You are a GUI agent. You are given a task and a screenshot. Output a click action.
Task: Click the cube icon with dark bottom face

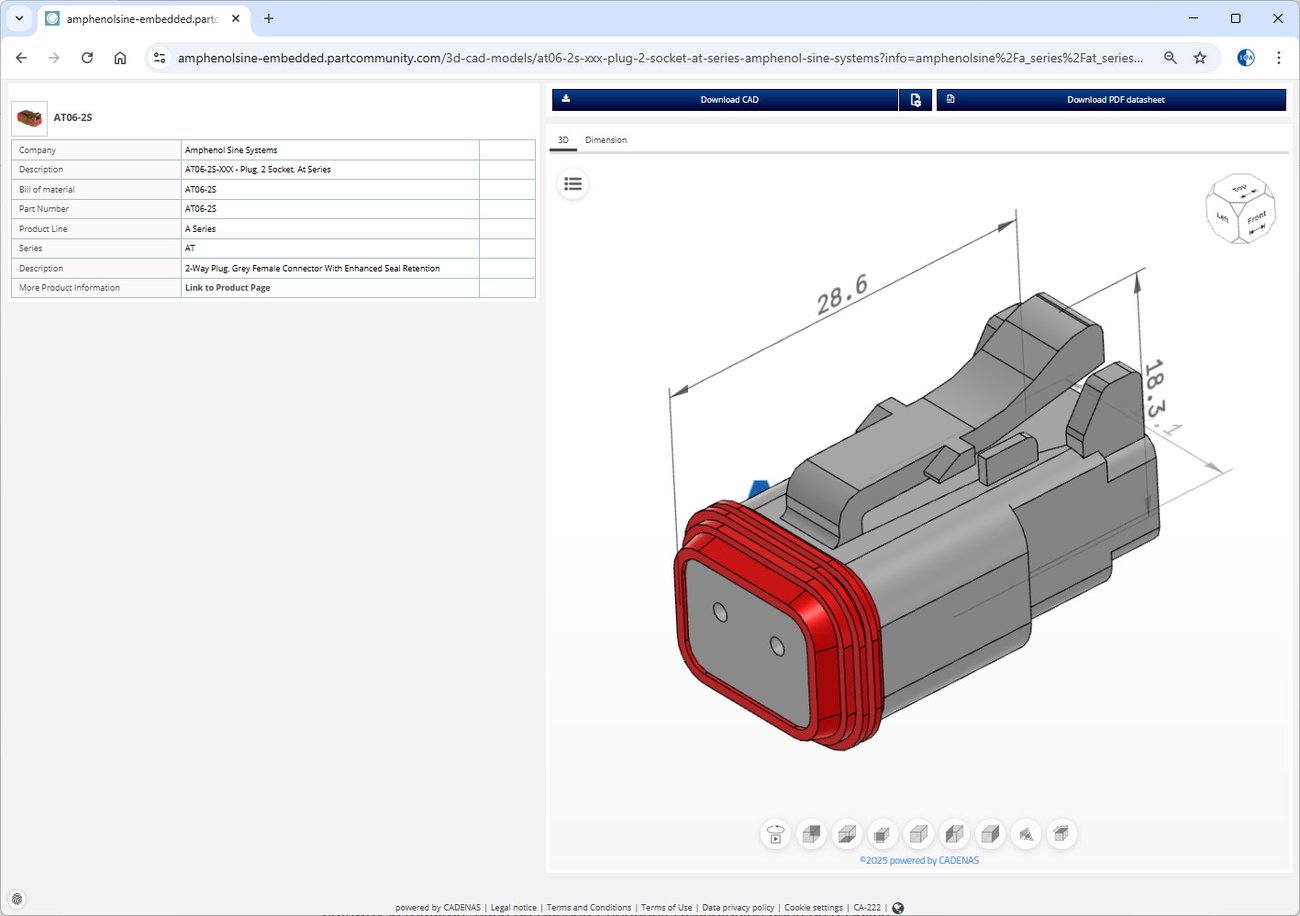coord(847,834)
